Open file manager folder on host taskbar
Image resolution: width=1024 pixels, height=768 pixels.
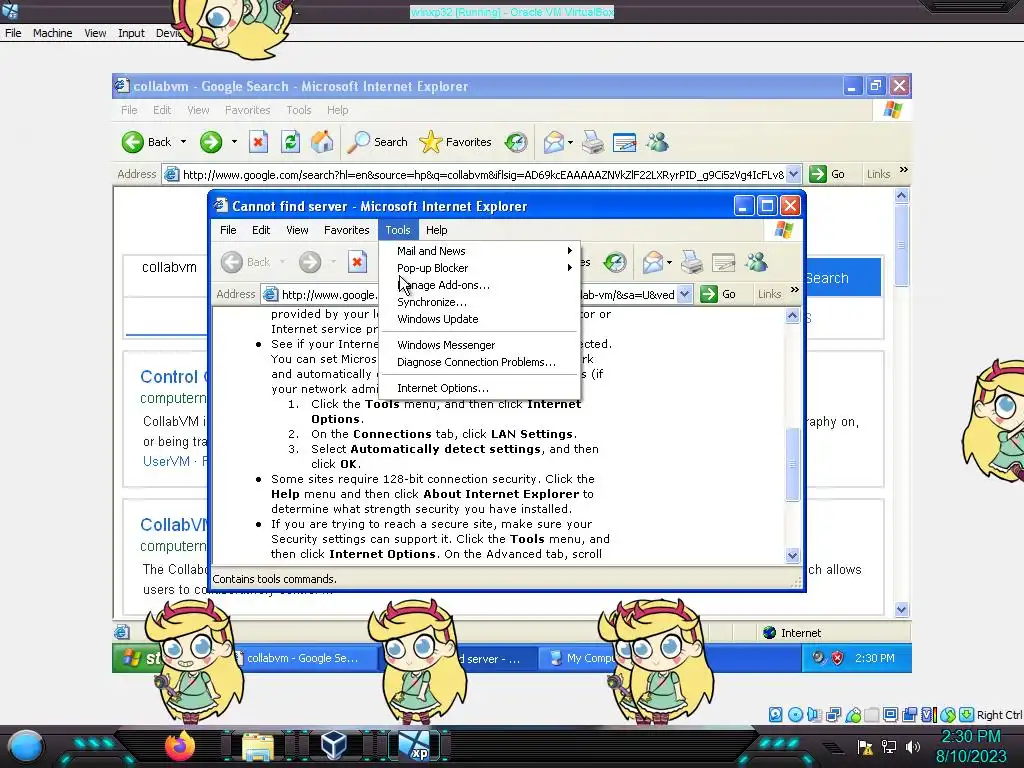click(258, 747)
